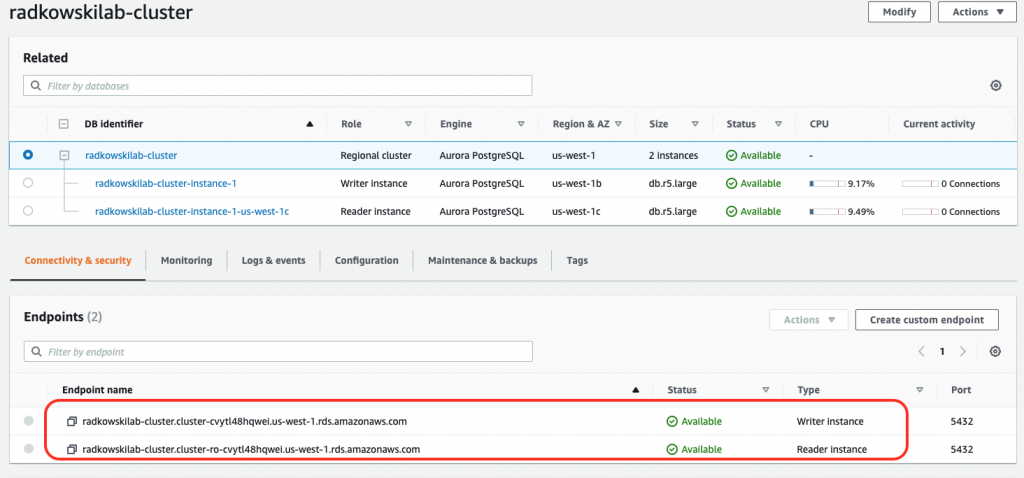
Task: Click the Modify button
Action: coord(899,12)
